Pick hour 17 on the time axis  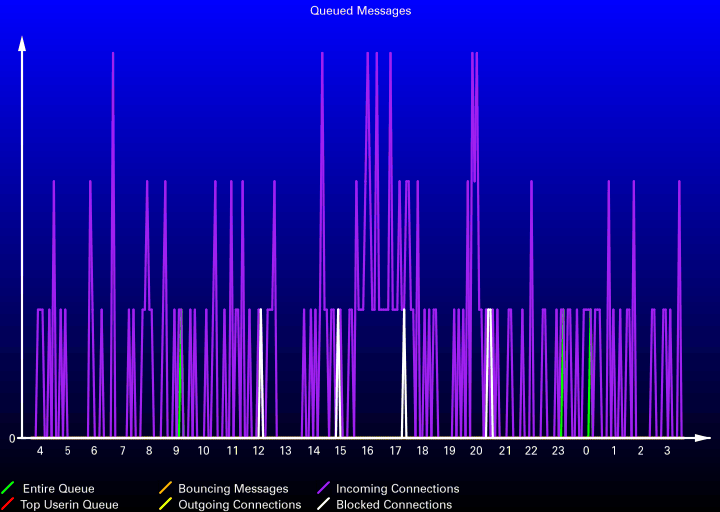(395, 451)
